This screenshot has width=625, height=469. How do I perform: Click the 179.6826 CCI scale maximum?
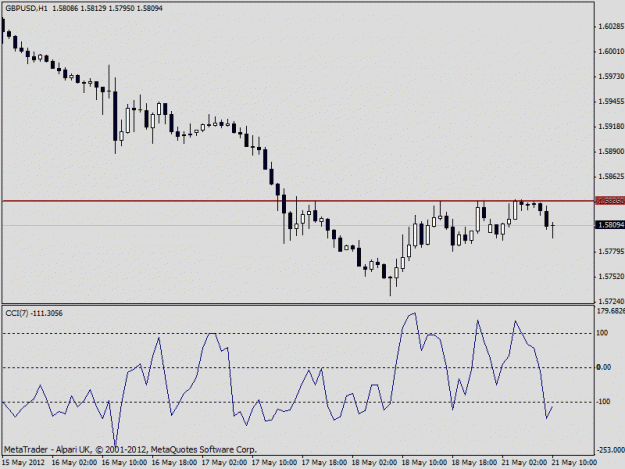coord(611,311)
